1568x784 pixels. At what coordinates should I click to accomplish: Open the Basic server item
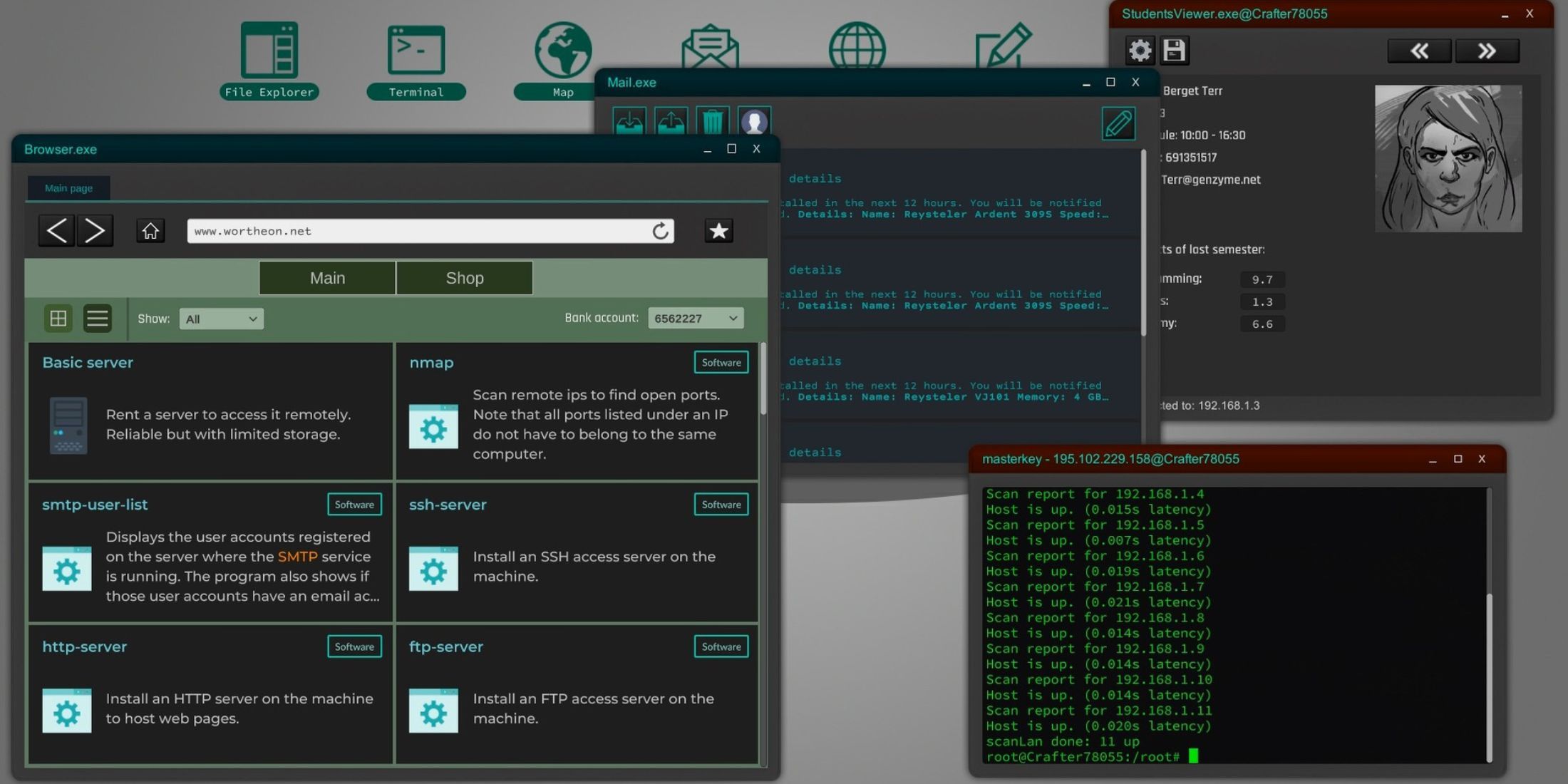pos(211,411)
